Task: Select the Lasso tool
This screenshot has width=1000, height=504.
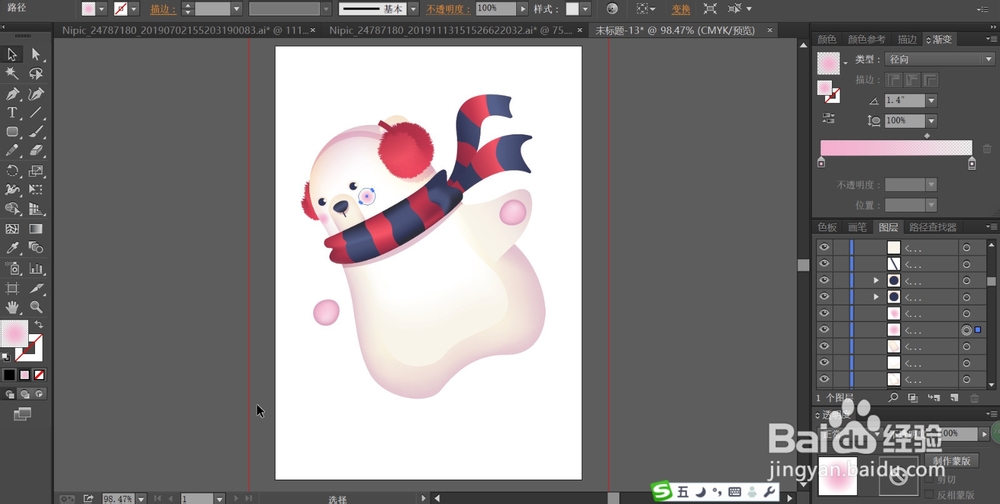Action: click(36, 74)
